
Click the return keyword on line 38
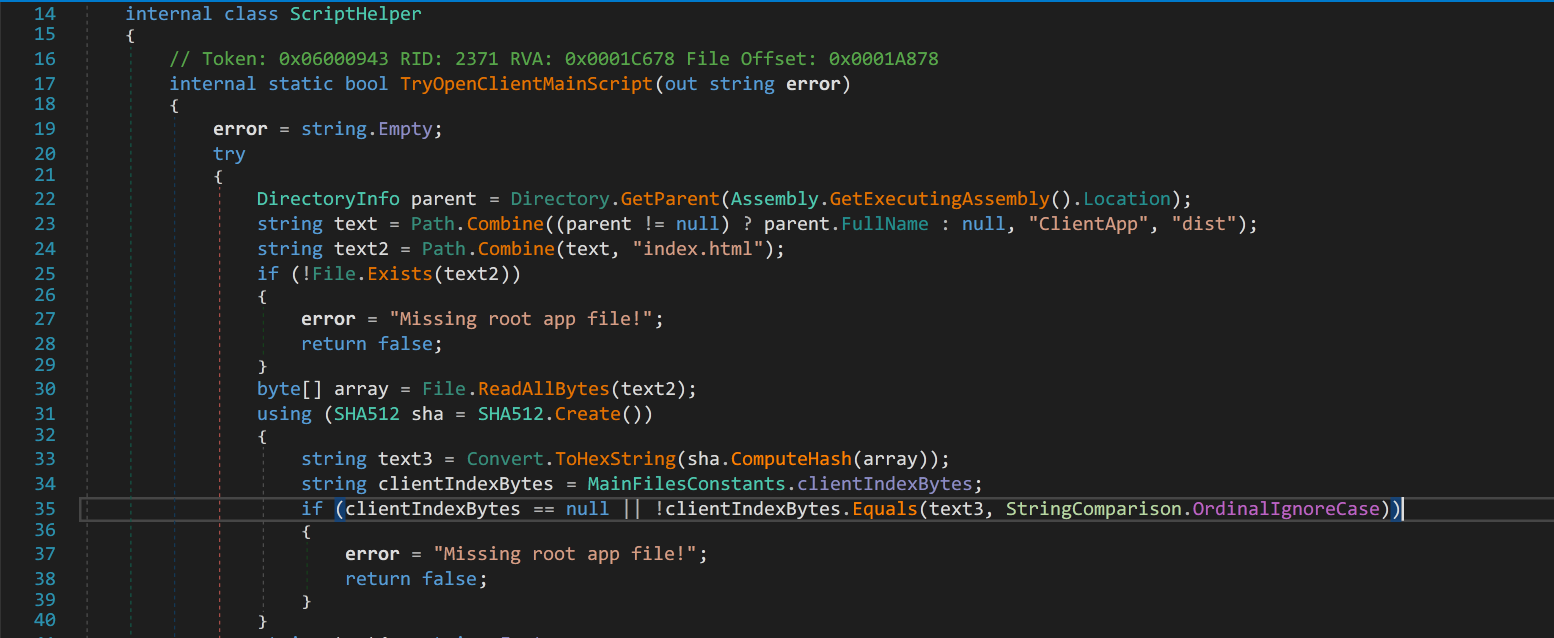pyautogui.click(x=377, y=579)
